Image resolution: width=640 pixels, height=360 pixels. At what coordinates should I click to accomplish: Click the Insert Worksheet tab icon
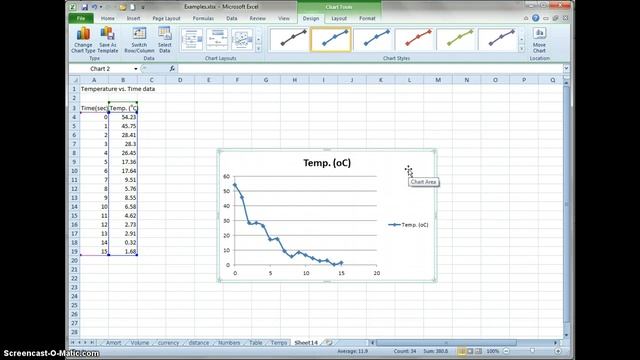[x=329, y=343]
